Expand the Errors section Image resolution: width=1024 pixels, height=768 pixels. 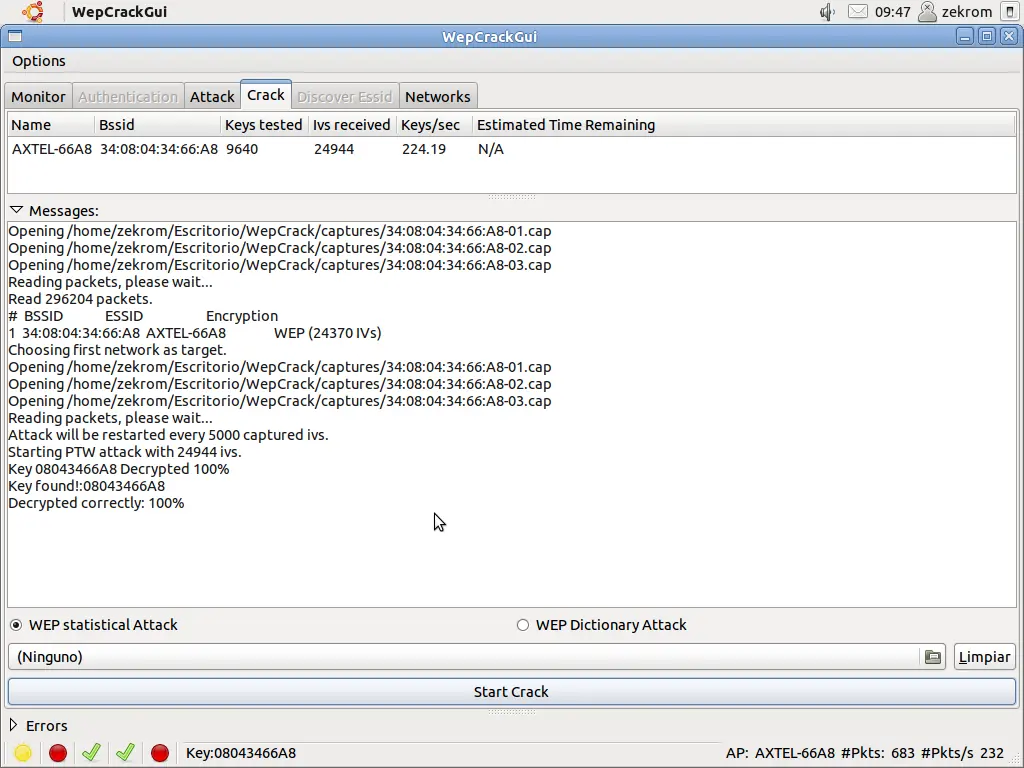pos(13,725)
